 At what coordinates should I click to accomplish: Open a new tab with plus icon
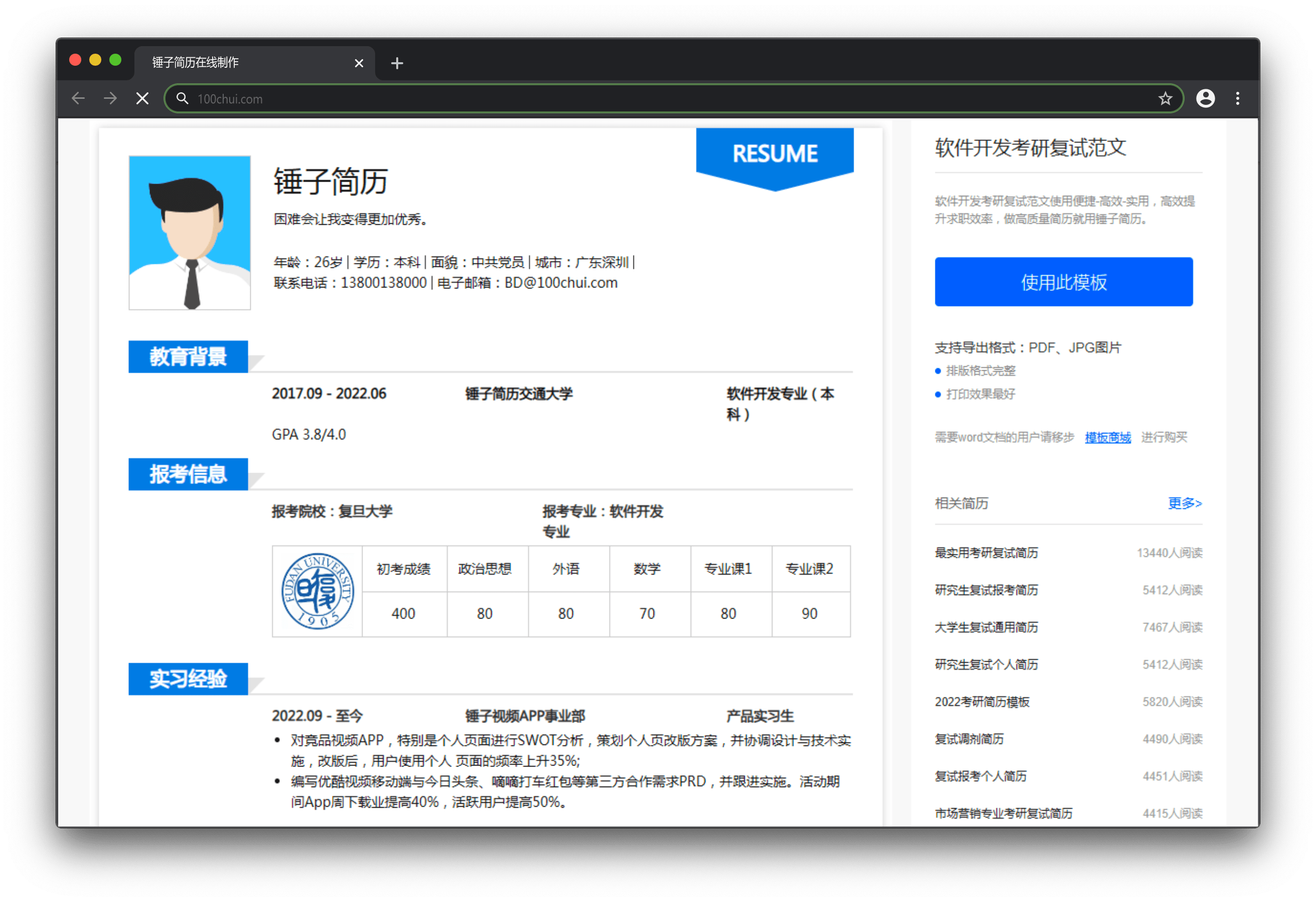[x=397, y=63]
